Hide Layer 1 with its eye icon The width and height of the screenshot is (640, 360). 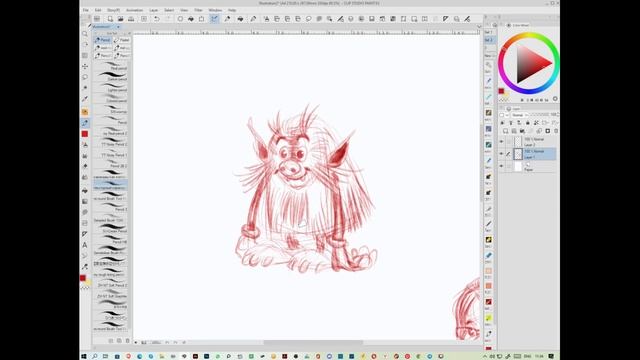click(502, 154)
